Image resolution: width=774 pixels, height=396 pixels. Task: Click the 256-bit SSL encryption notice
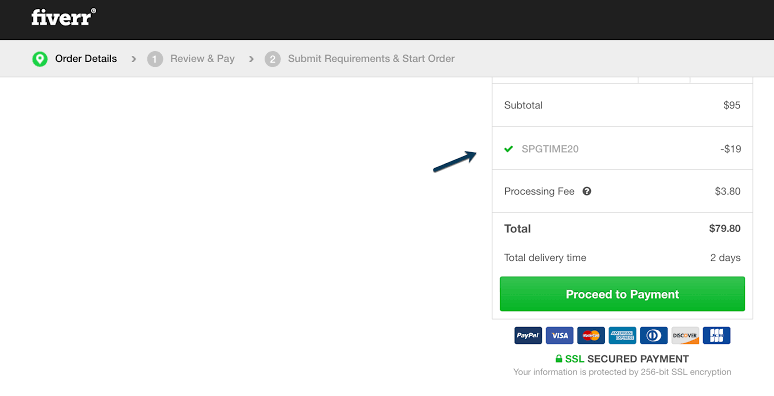point(622,372)
